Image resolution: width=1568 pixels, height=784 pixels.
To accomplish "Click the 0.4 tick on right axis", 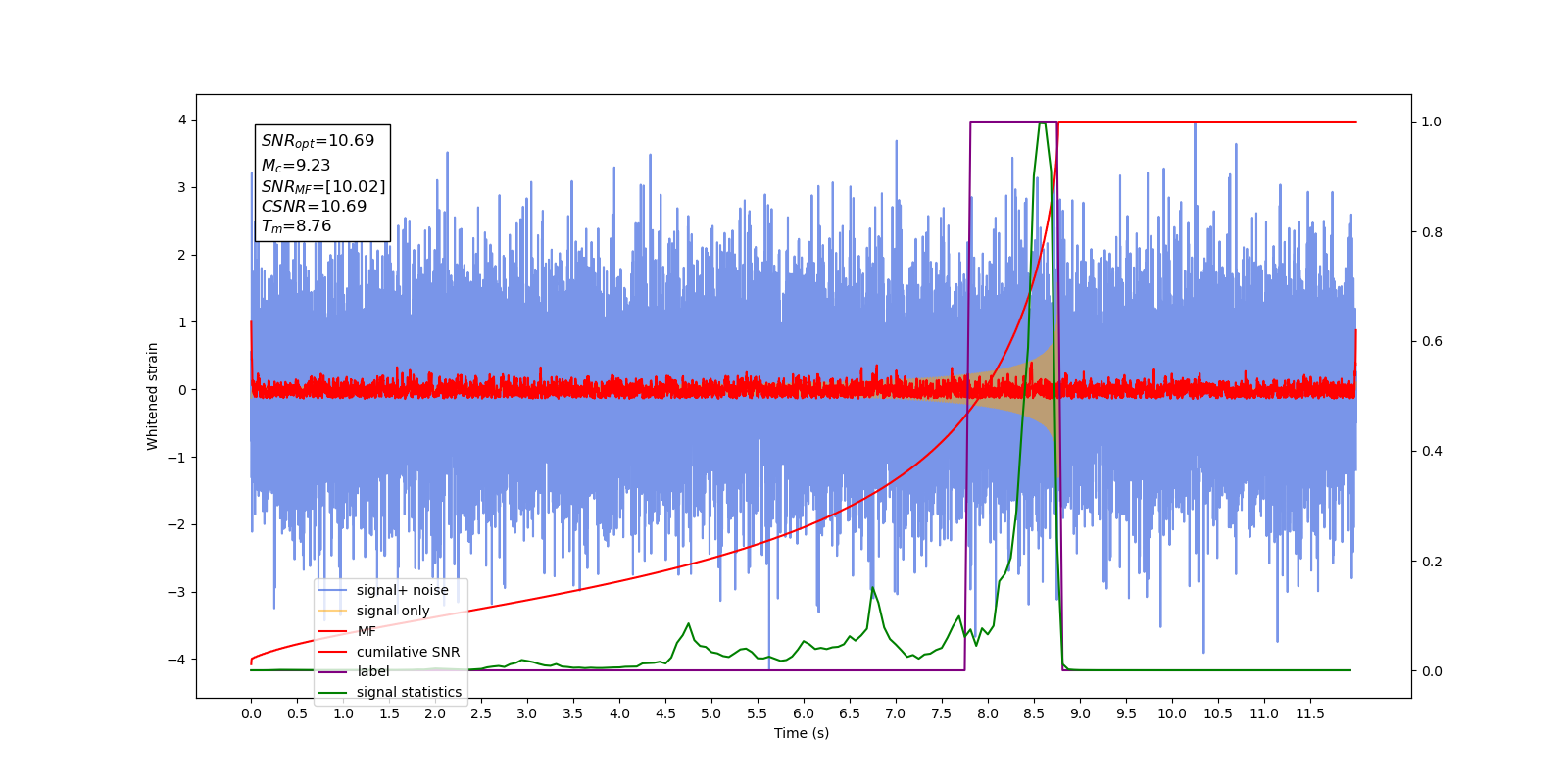I will coord(1432,452).
